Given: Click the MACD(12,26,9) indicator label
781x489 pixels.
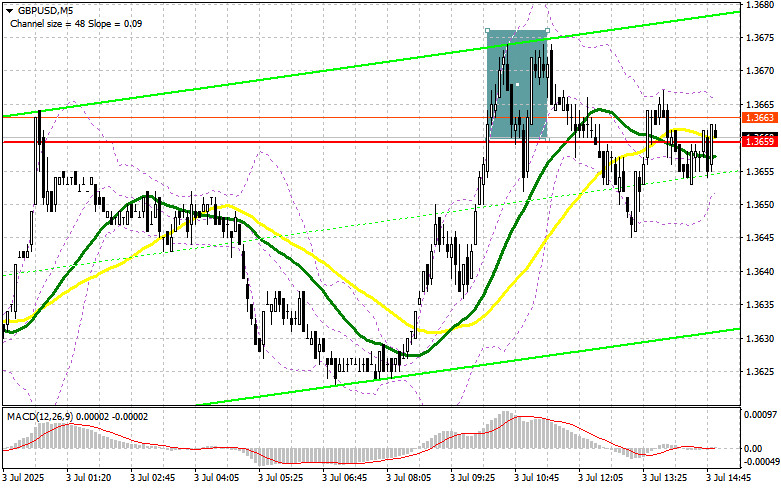Looking at the screenshot, I should pyautogui.click(x=77, y=416).
